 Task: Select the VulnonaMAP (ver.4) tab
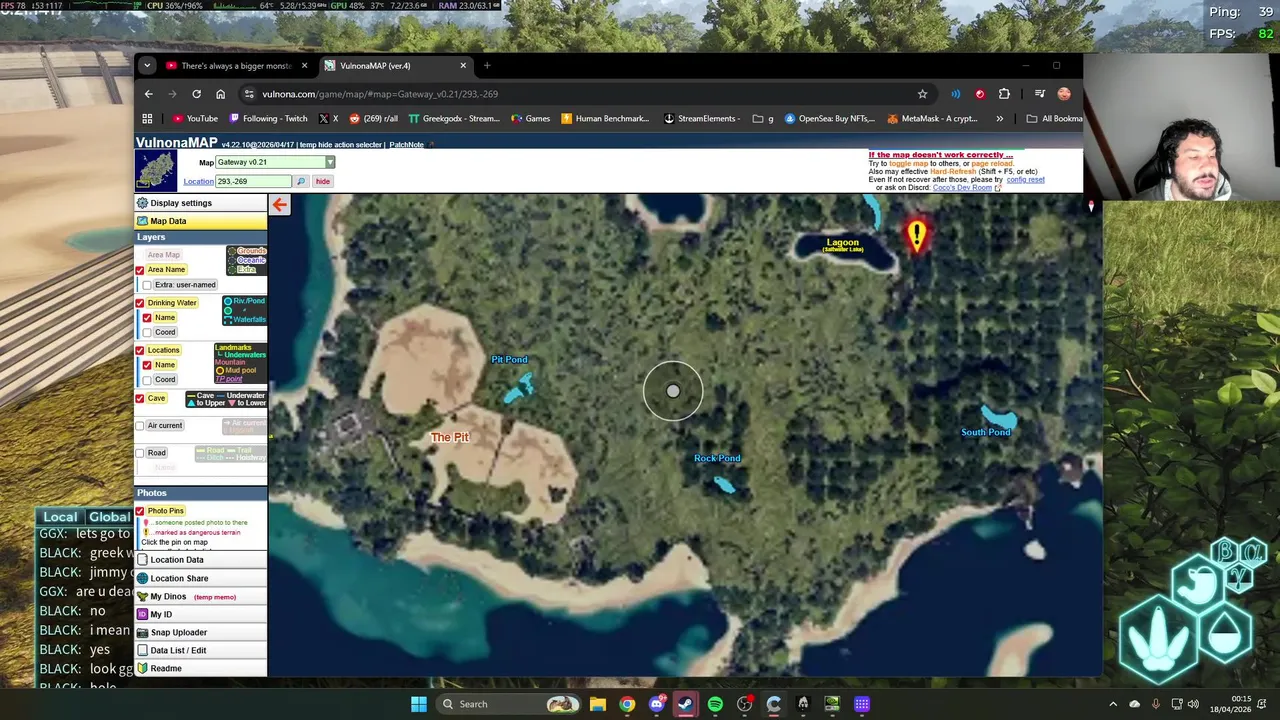394,66
